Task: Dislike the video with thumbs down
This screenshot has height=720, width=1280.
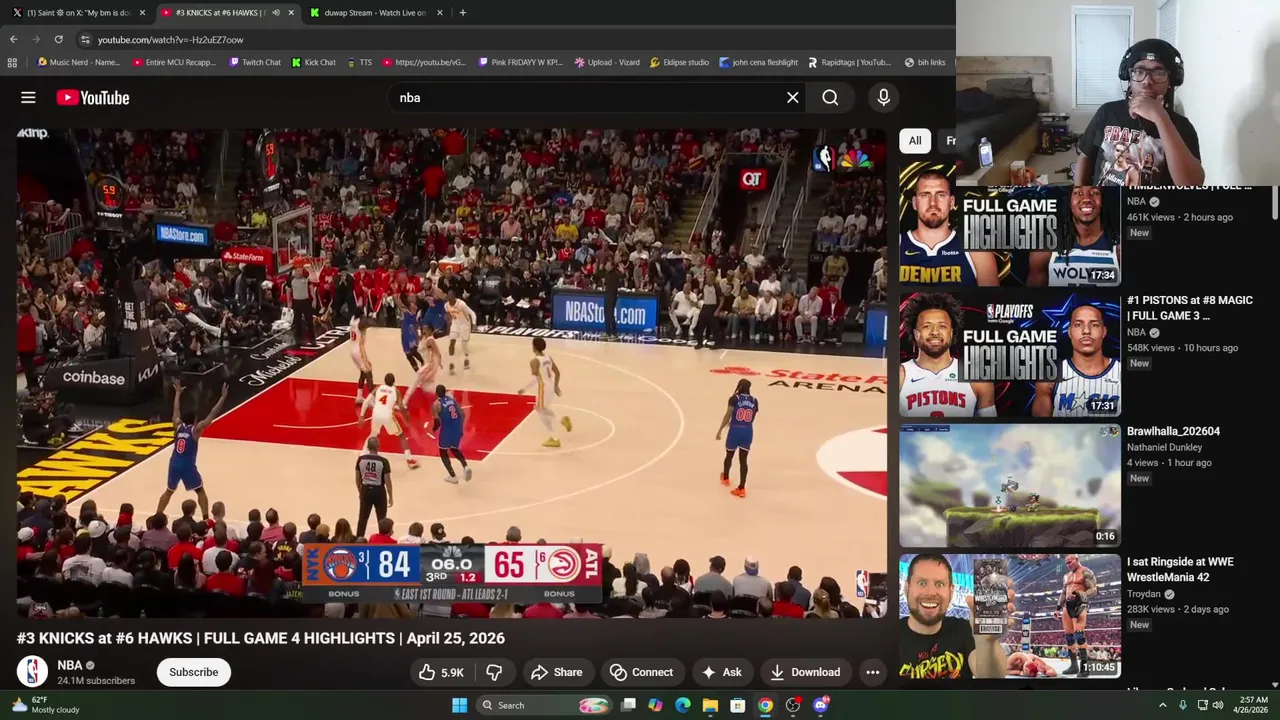Action: tap(494, 672)
